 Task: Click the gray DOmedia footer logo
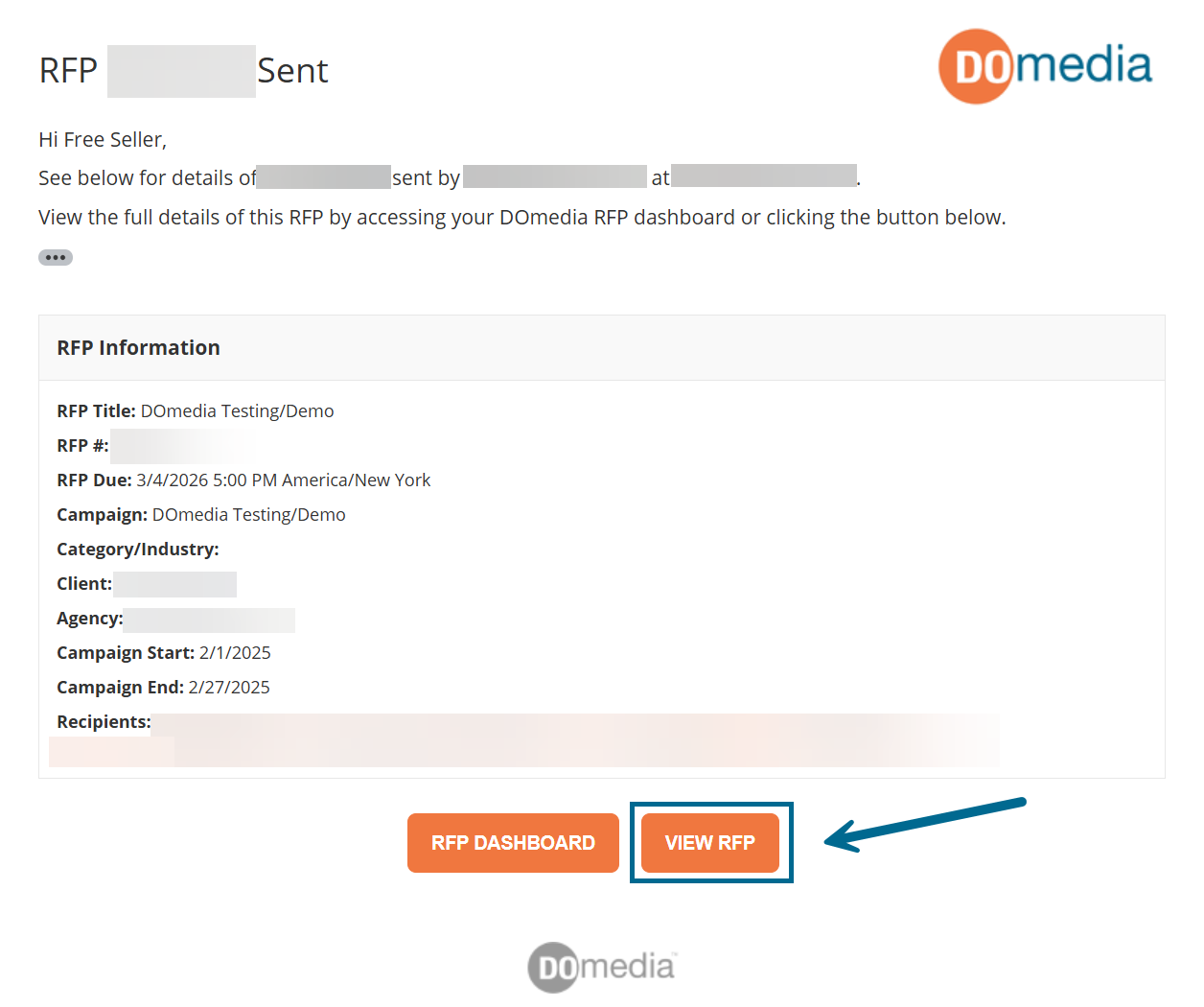click(602, 966)
